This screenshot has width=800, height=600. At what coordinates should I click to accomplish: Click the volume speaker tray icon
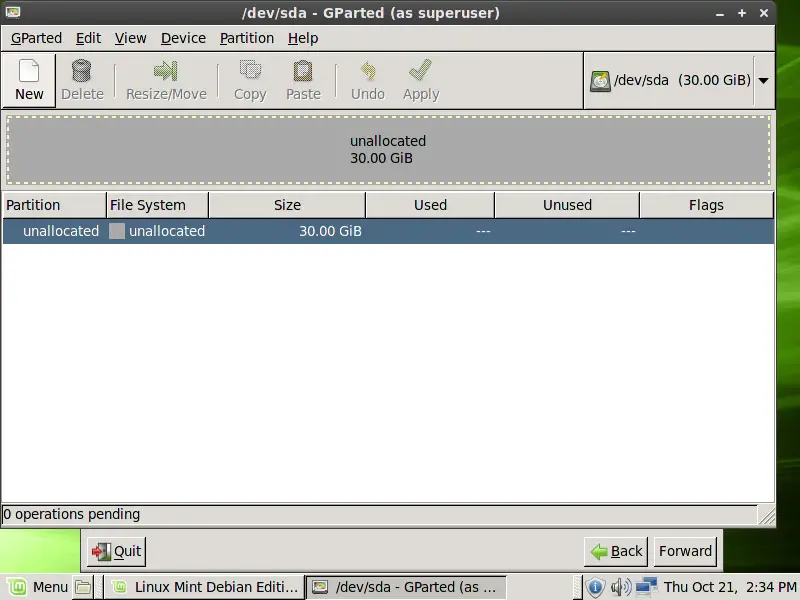[x=620, y=587]
